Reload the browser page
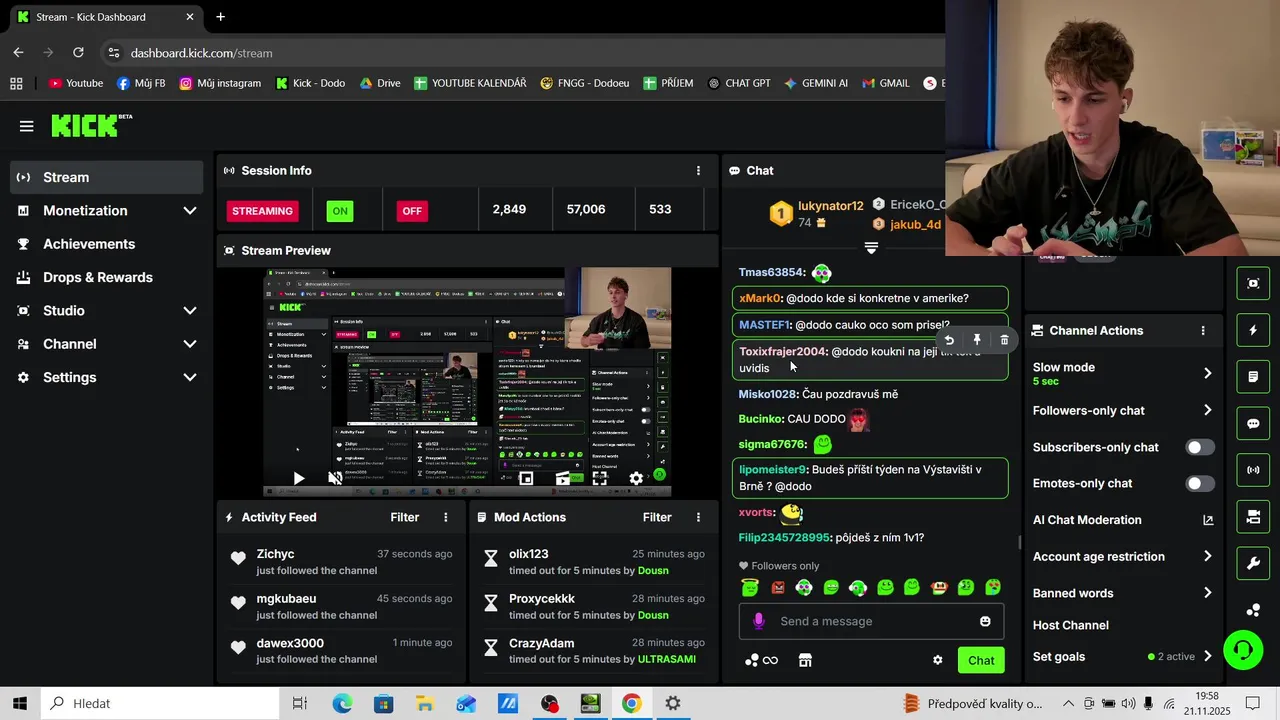 78,53
